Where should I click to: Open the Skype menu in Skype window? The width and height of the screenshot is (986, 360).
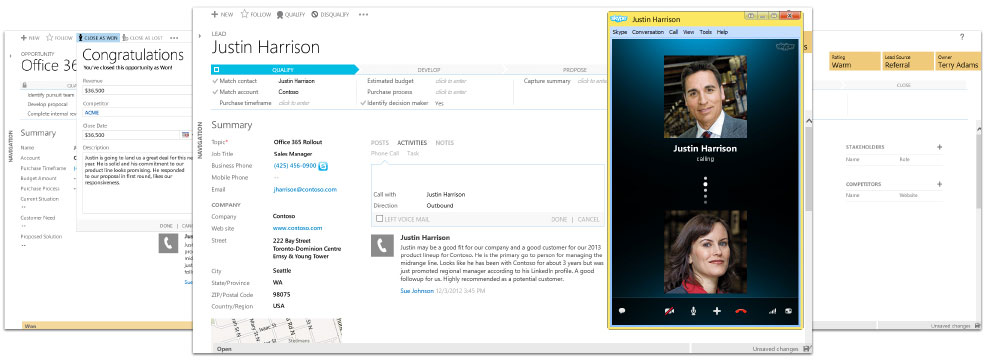coord(619,32)
